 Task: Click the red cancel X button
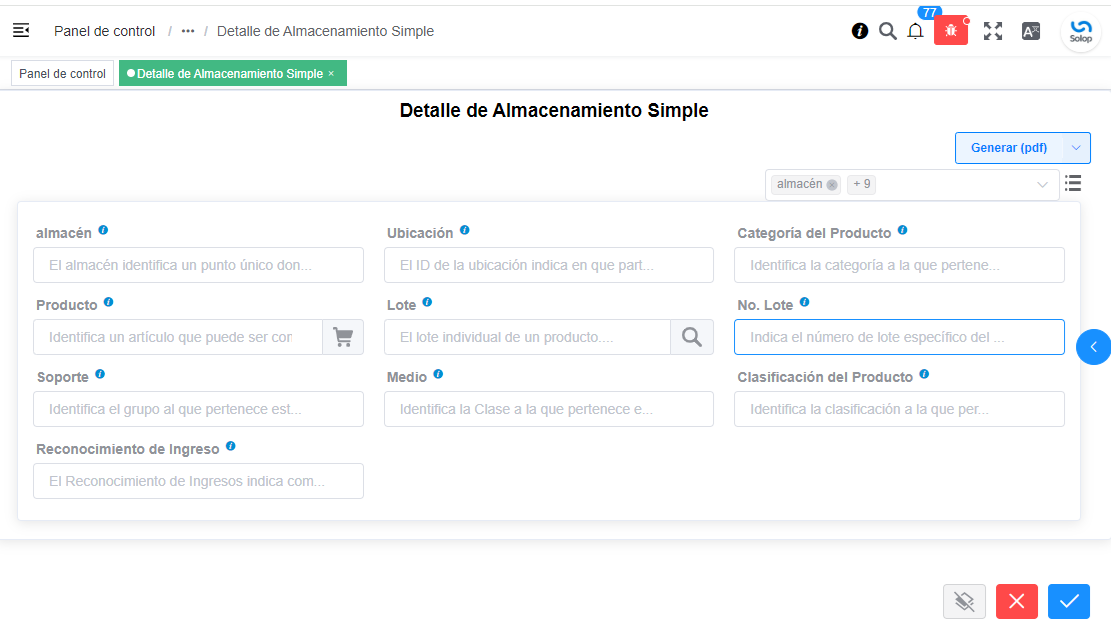pos(1017,601)
